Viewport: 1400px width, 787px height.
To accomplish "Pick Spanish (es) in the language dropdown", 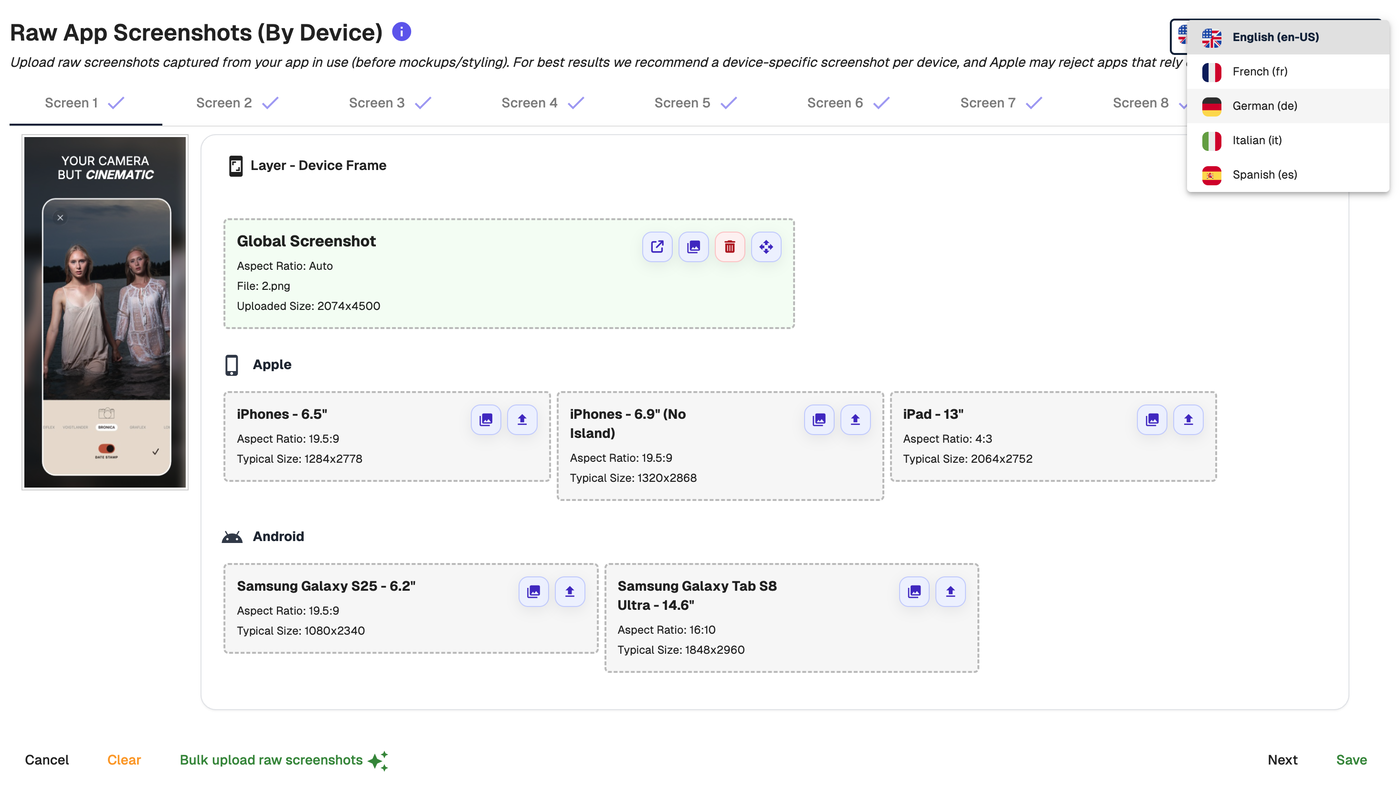I will pos(1264,175).
